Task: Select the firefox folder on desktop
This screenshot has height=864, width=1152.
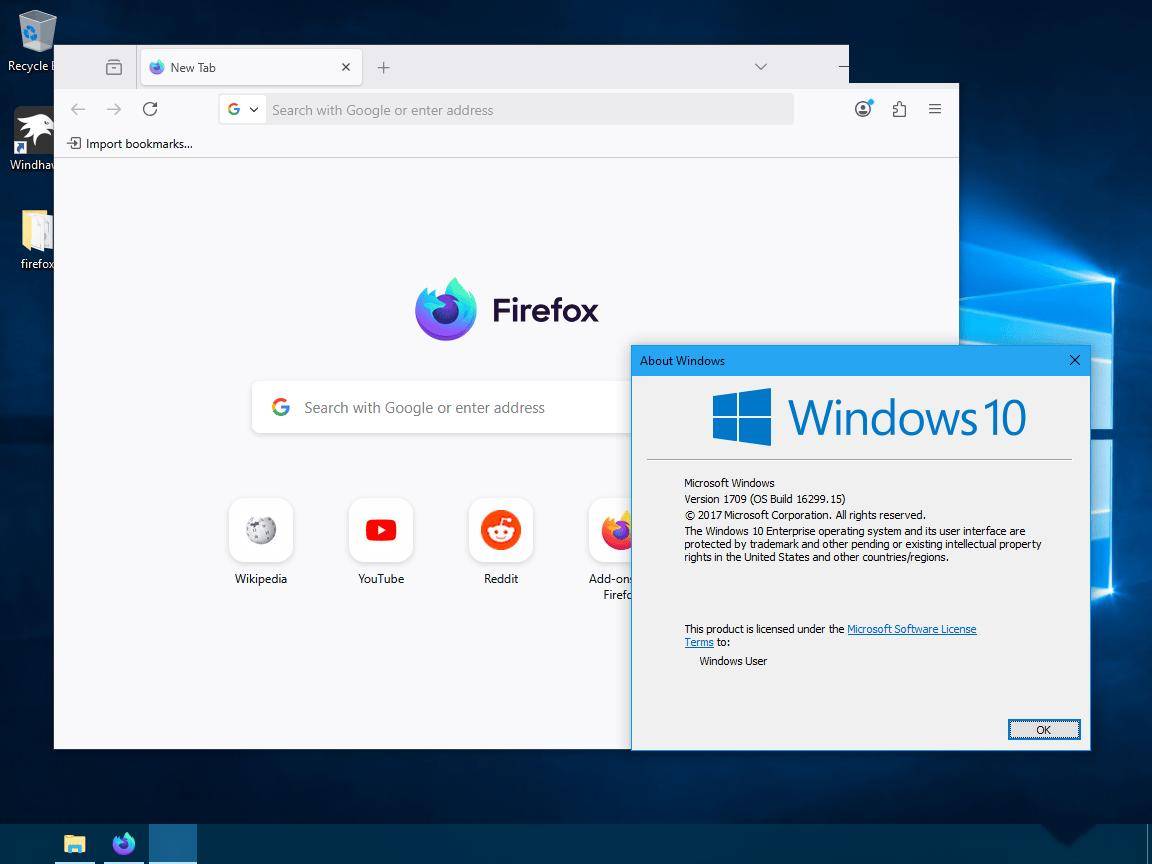Action: [x=35, y=240]
